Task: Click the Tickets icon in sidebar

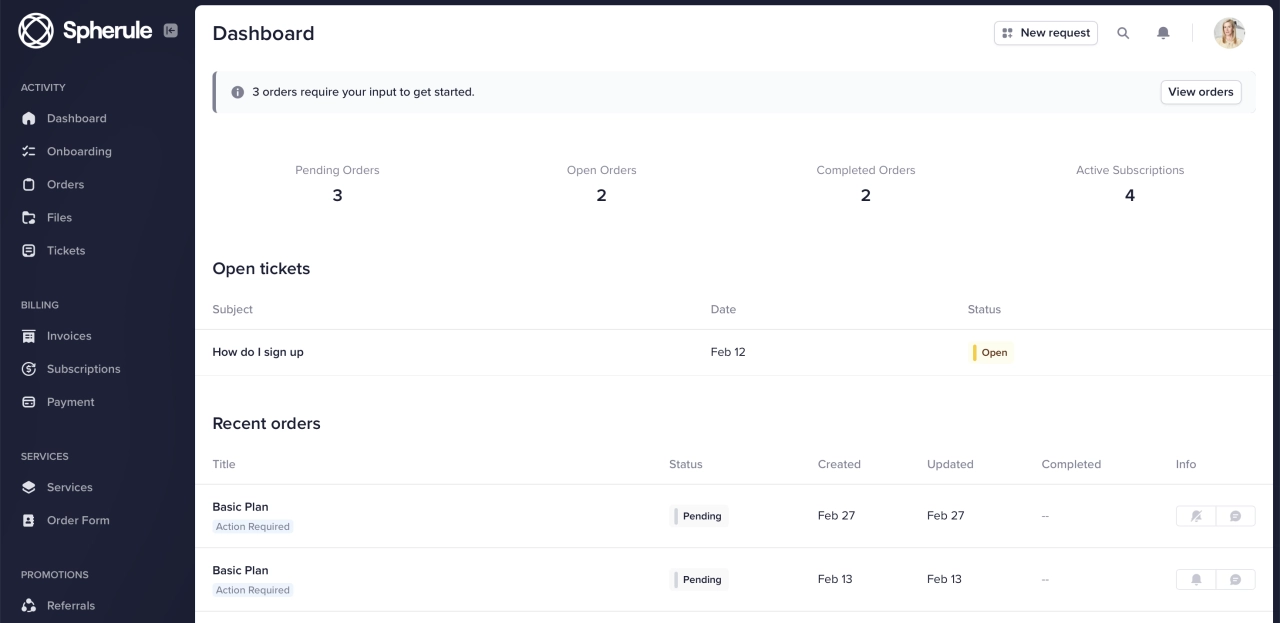Action: click(x=29, y=250)
